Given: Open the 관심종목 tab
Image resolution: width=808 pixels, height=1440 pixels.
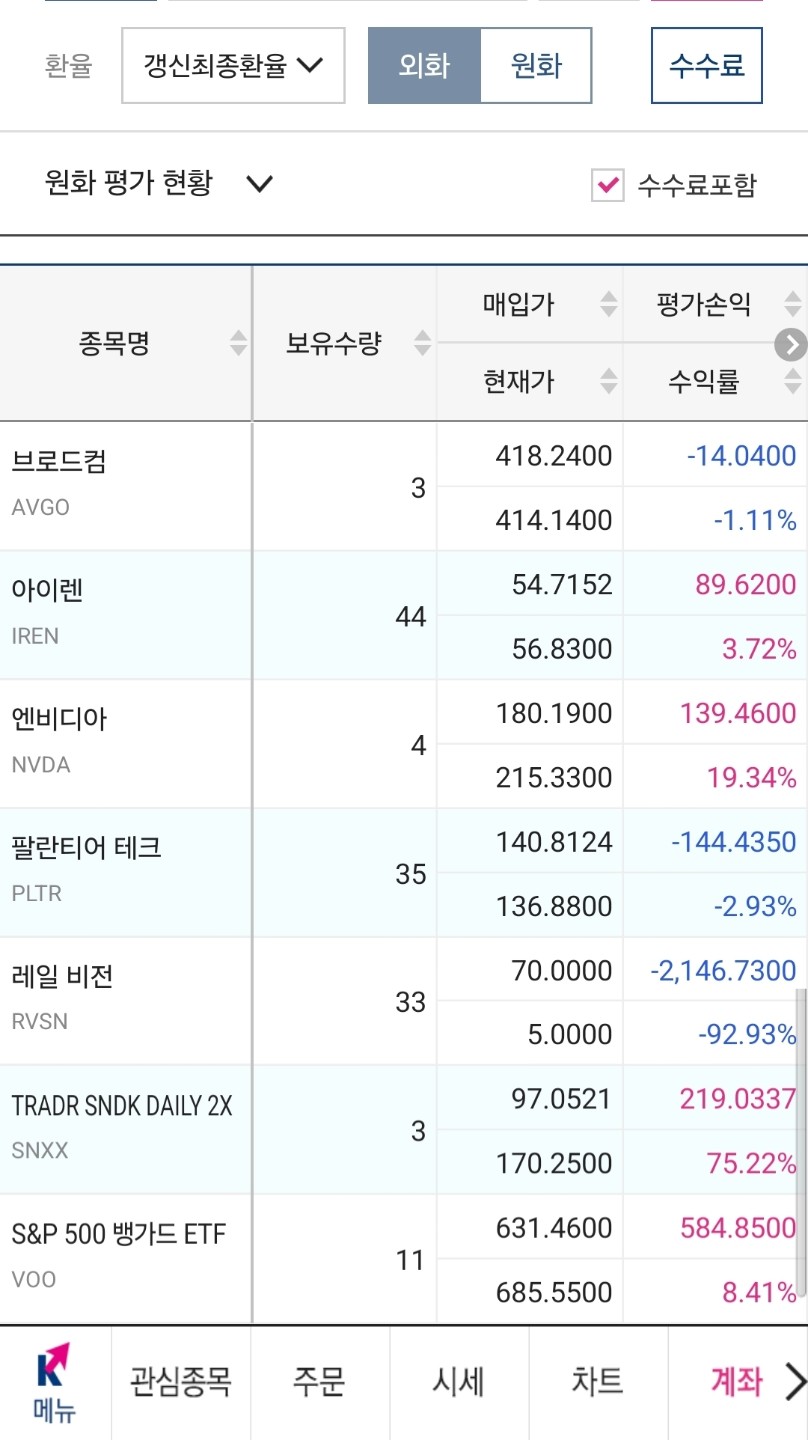Looking at the screenshot, I should 181,1382.
